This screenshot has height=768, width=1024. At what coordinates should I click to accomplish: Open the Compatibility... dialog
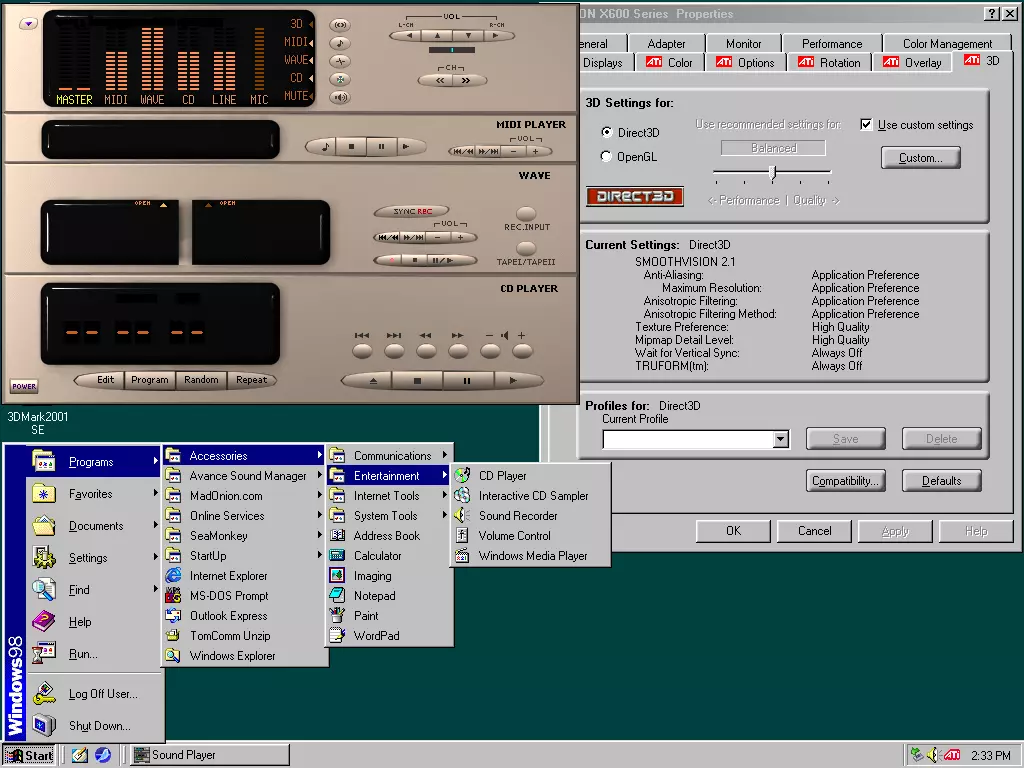click(845, 481)
